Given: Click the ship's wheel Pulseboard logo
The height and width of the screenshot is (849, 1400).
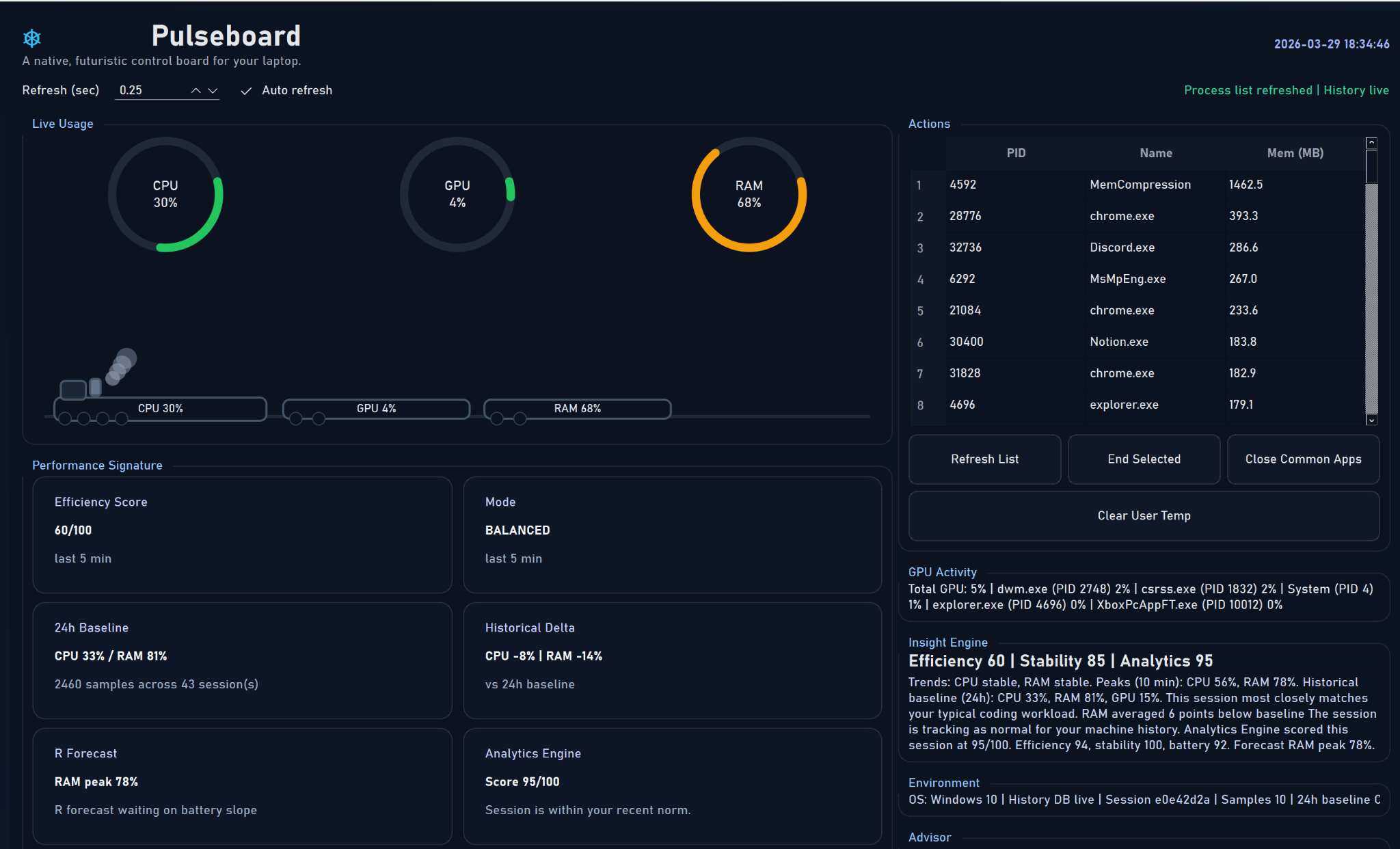Looking at the screenshot, I should coord(31,38).
